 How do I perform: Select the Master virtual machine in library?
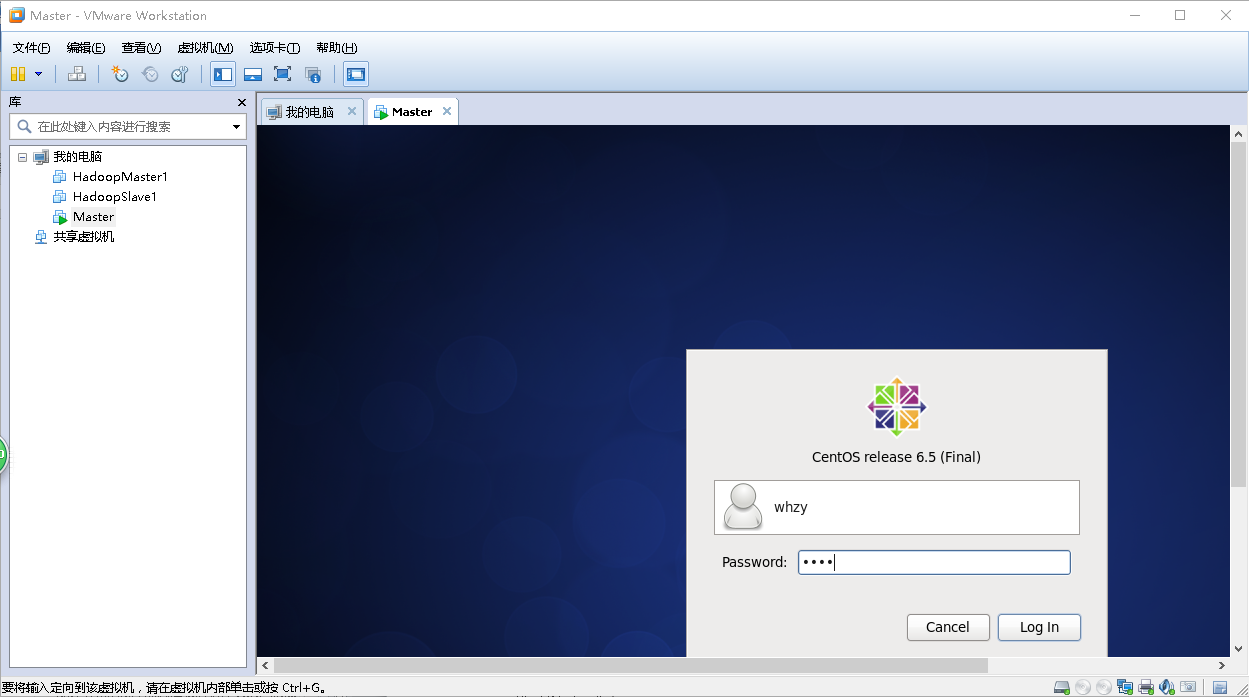(x=93, y=217)
